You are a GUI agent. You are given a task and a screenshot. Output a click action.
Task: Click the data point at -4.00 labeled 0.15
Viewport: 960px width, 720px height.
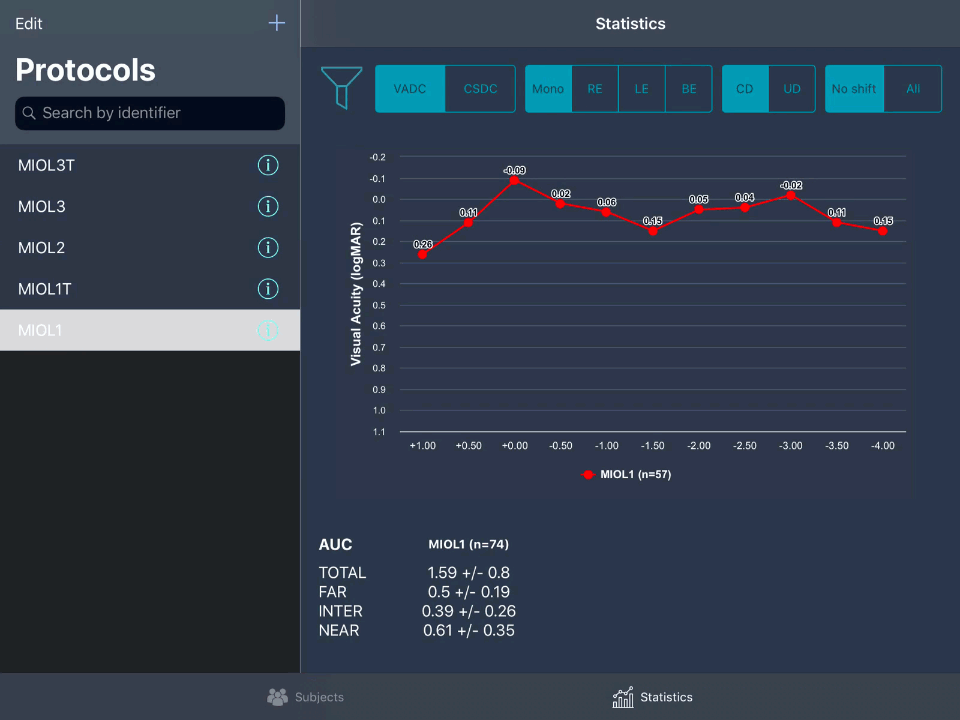pyautogui.click(x=883, y=231)
